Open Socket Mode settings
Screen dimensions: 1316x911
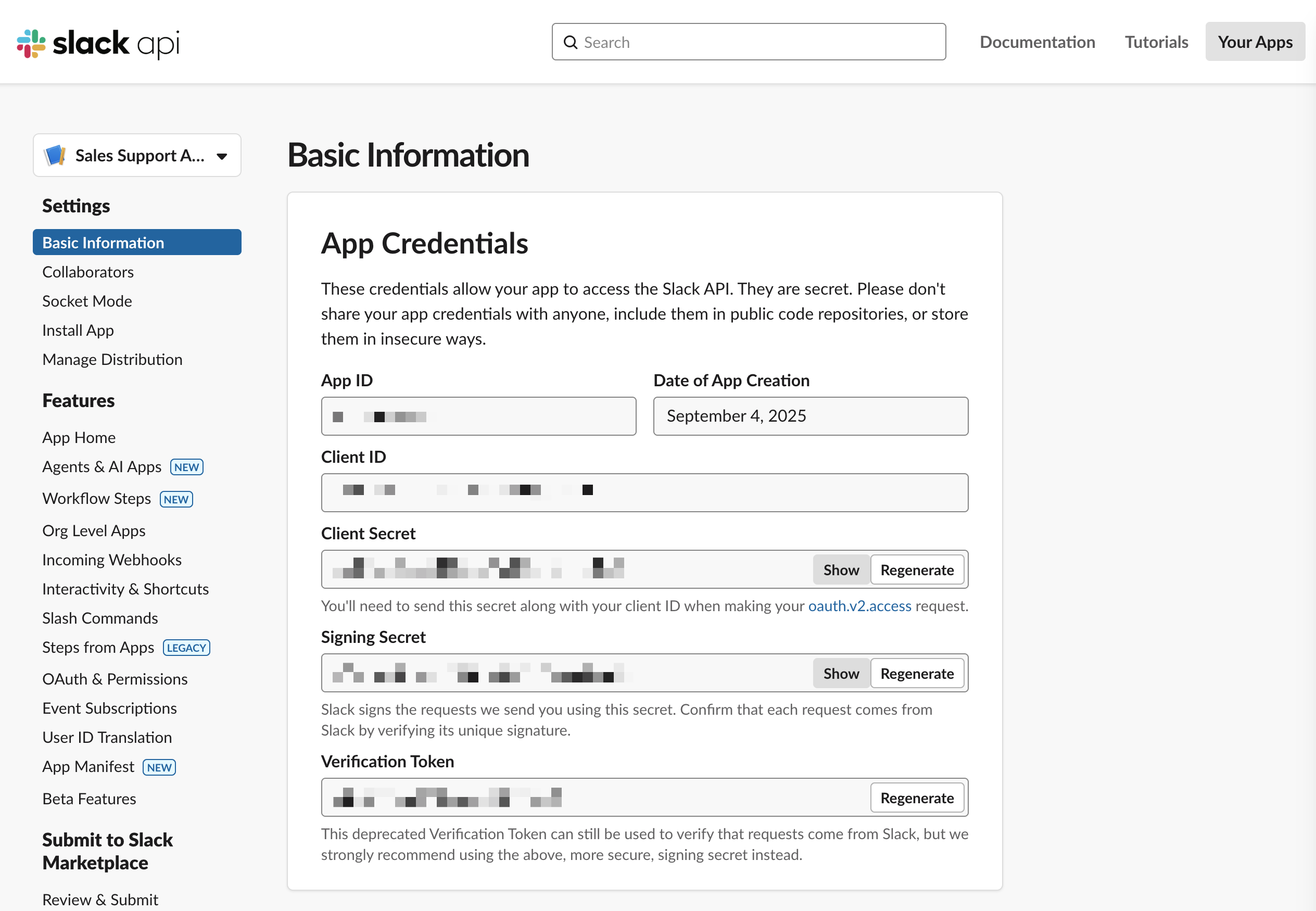click(x=87, y=301)
